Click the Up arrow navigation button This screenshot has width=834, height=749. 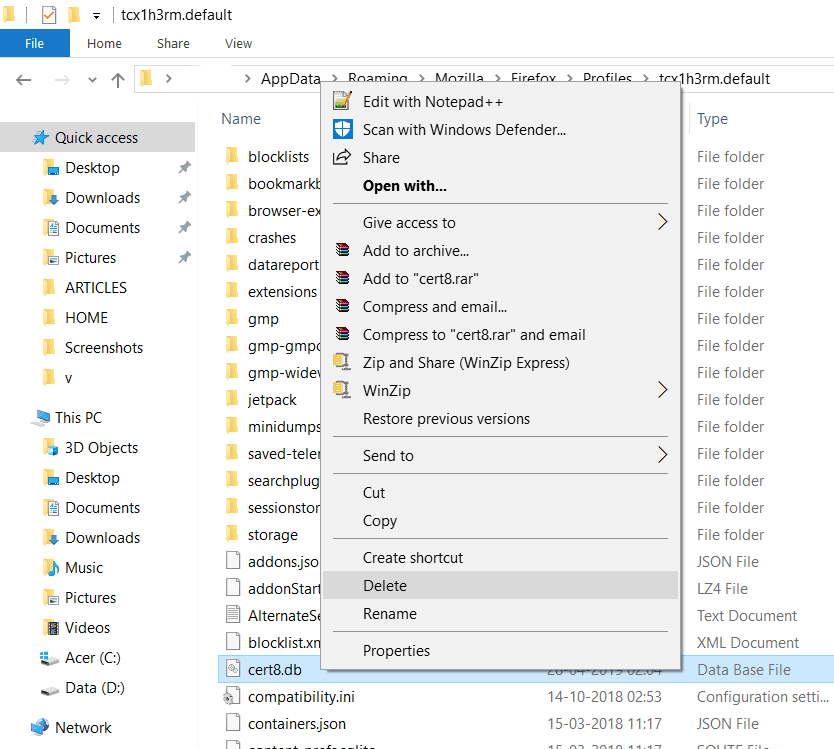[117, 79]
